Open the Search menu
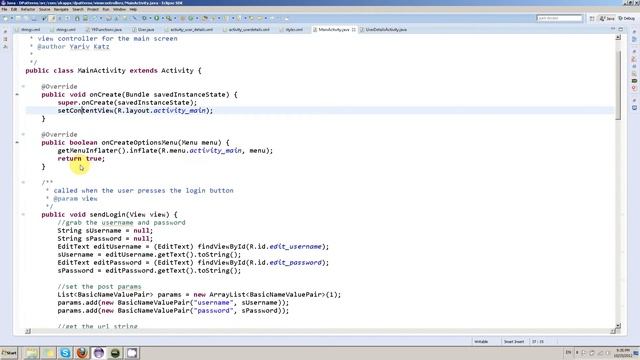Image resolution: width=640 pixels, height=360 pixels. point(78,9)
